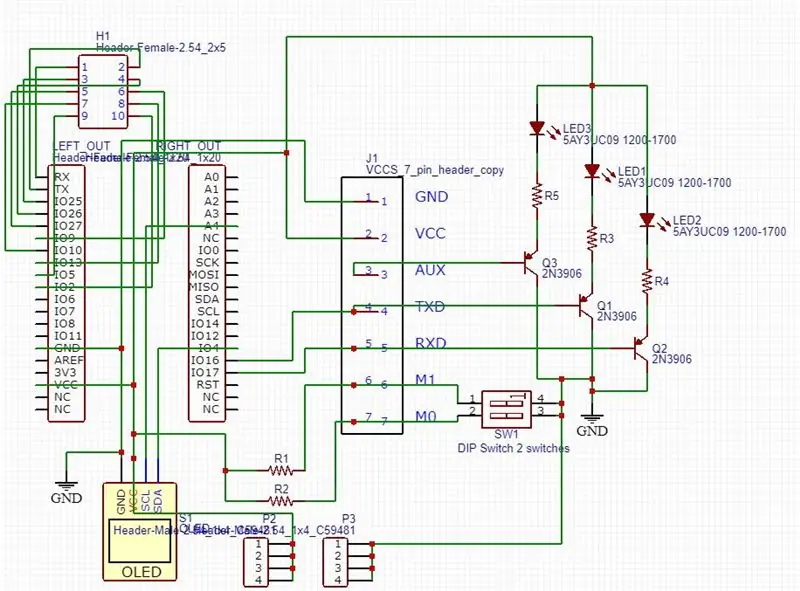Click the M0 pin label on J1

426,417
